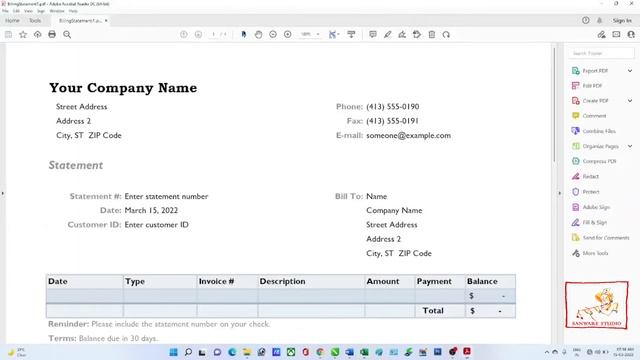The height and width of the screenshot is (360, 640).
Task: Click the scrolling mode toolbar icon
Action: (x=351, y=35)
